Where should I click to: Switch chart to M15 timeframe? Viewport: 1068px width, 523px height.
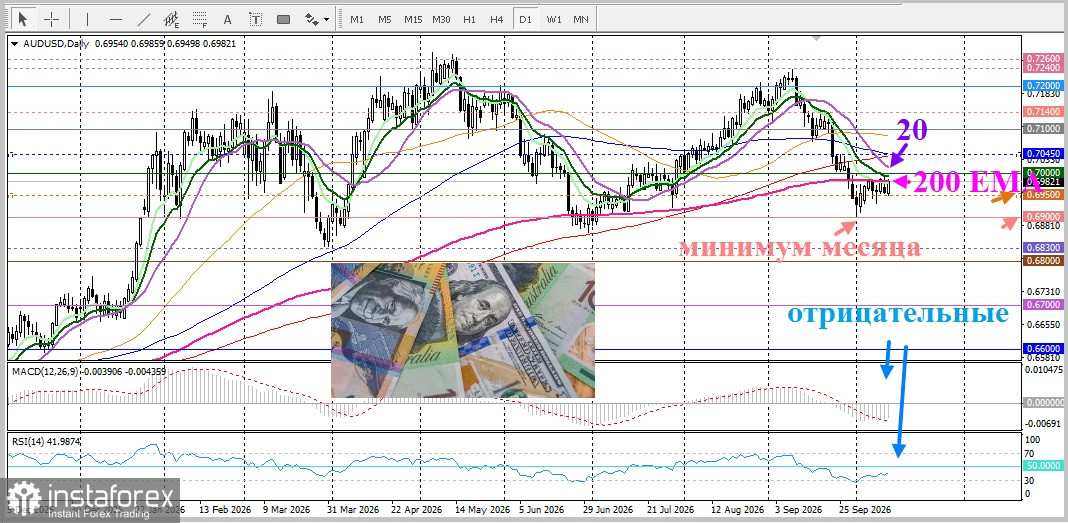[413, 19]
